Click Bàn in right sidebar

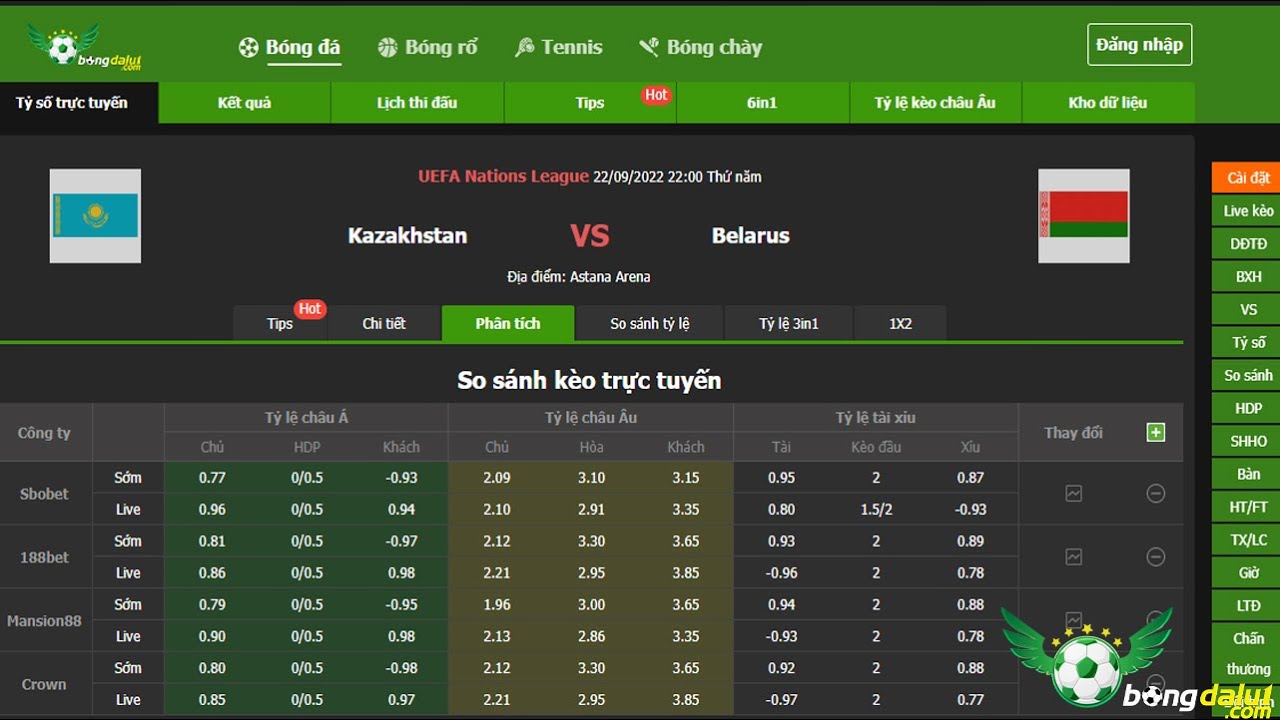tap(1248, 474)
